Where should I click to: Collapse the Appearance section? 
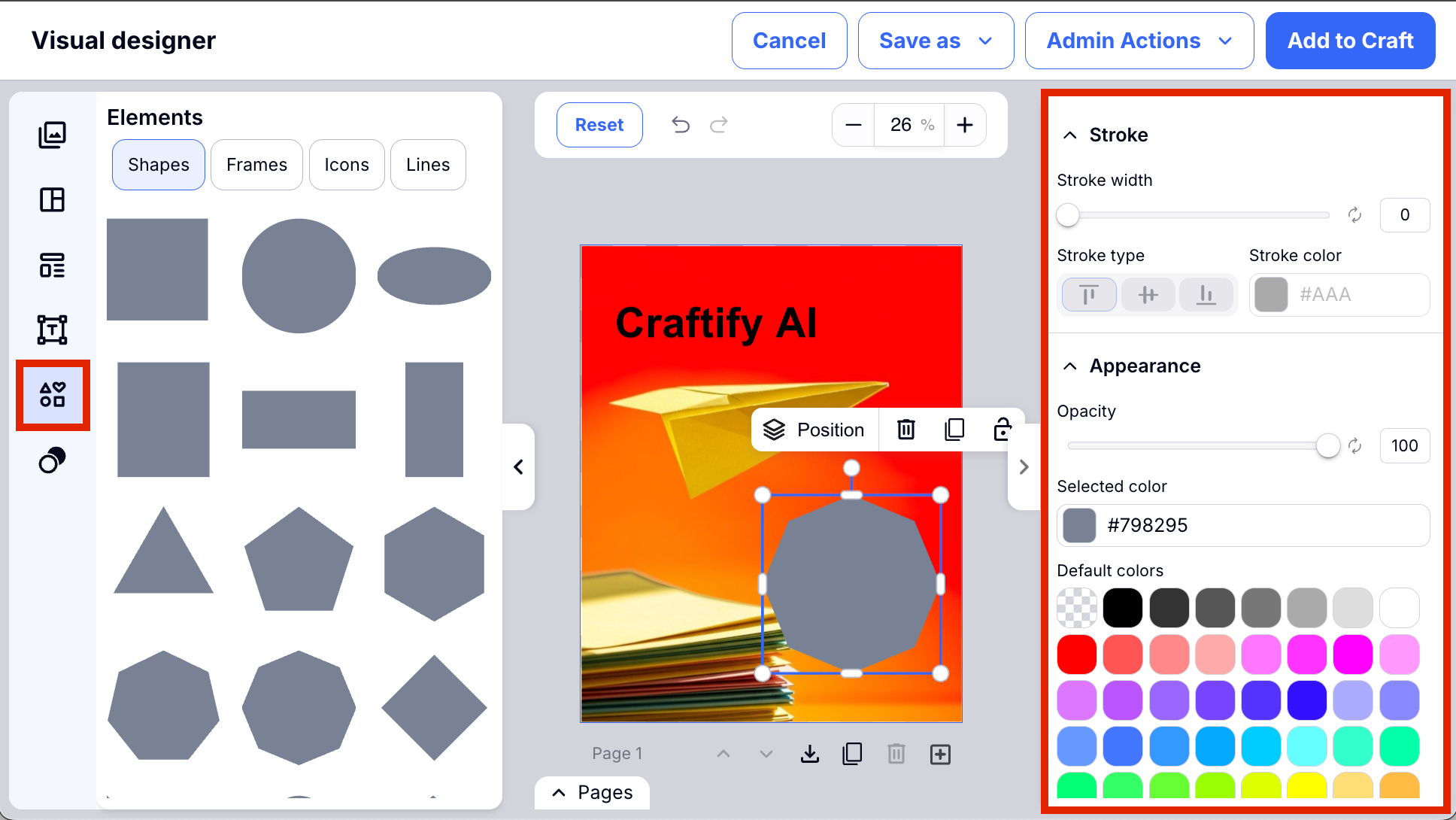tap(1070, 366)
